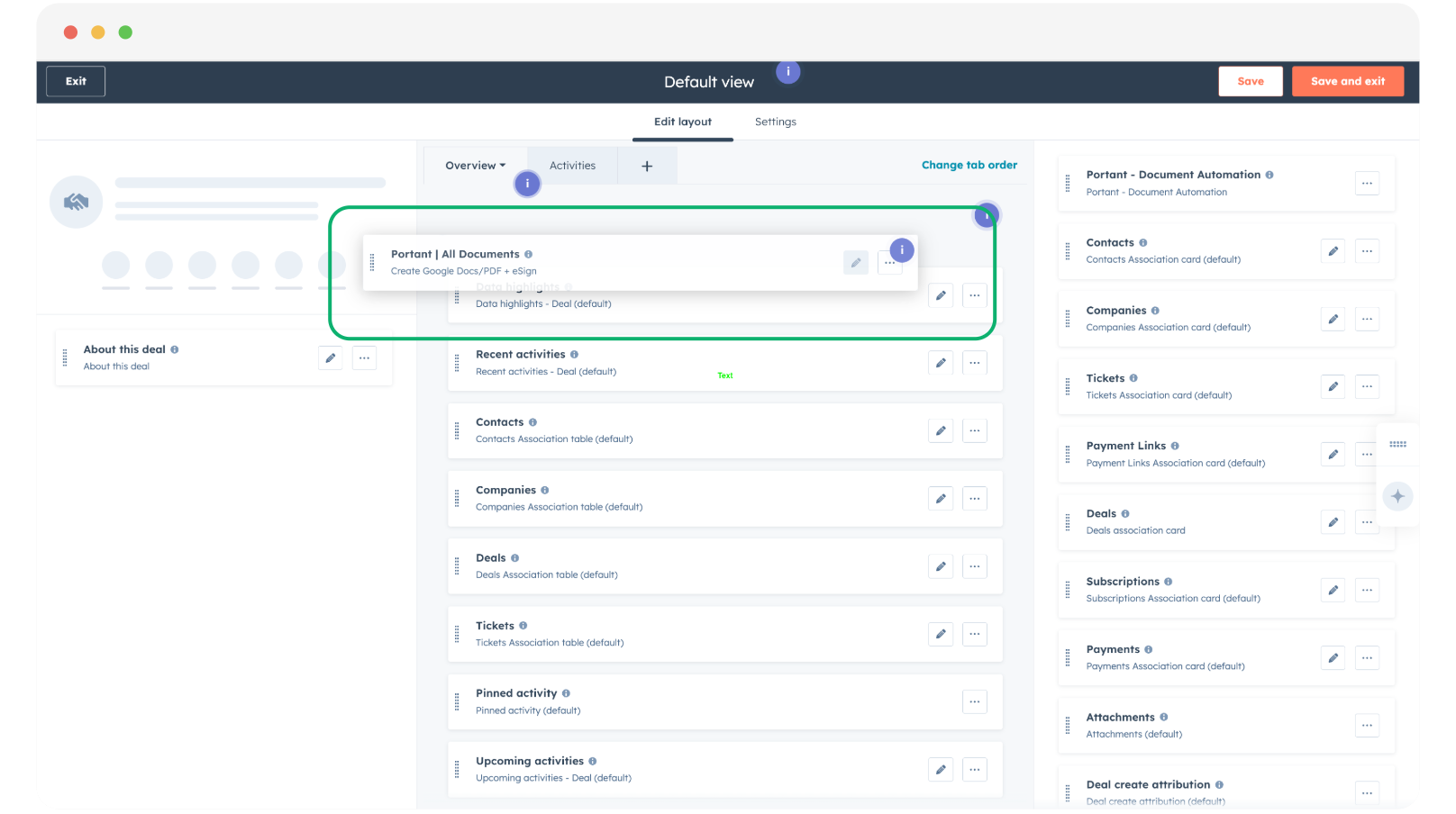Open more options for Pinned activity card
Screen dimensions: 1456x814
(x=974, y=701)
